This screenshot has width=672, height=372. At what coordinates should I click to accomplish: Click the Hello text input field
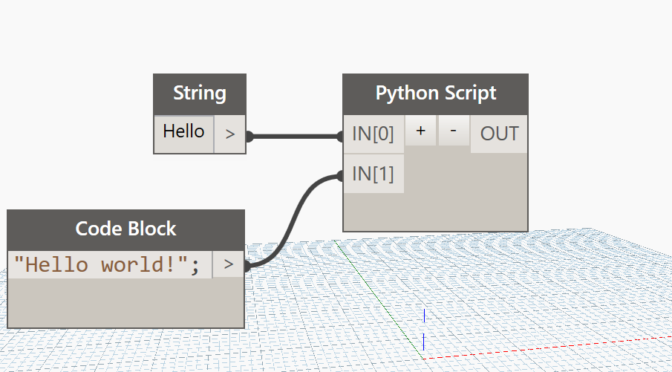[184, 134]
